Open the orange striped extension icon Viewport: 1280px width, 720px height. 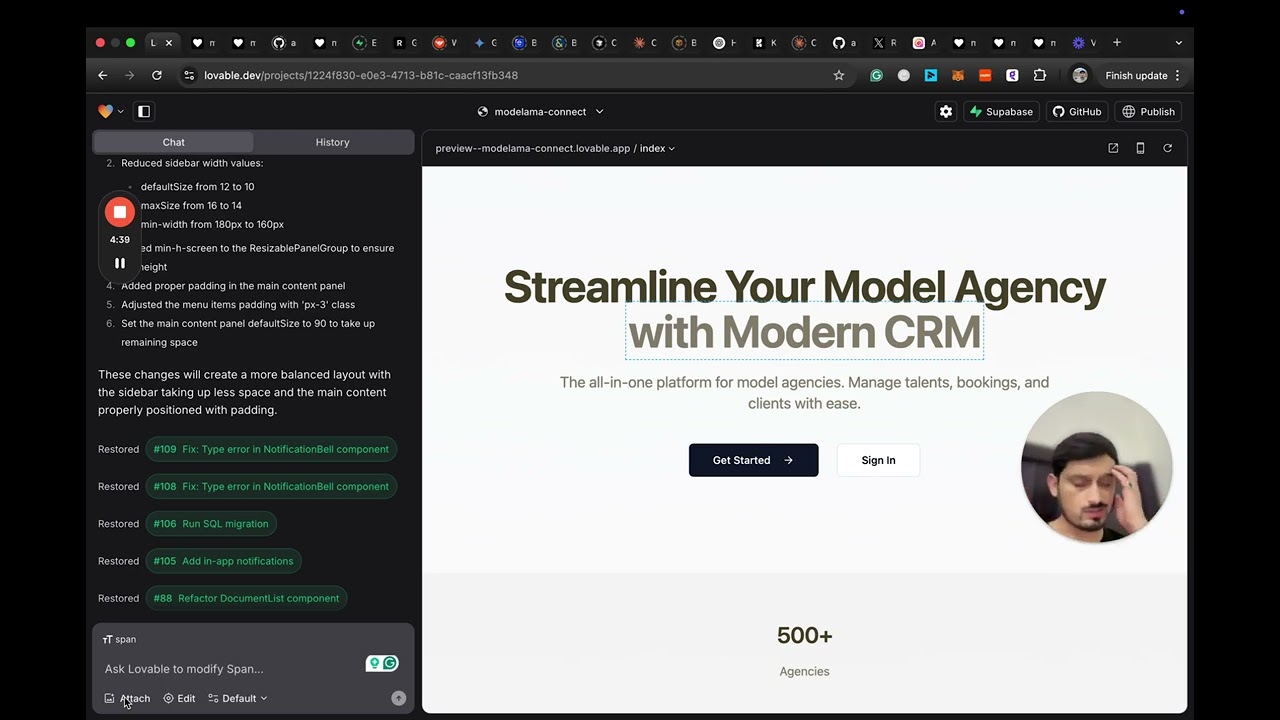tap(985, 75)
